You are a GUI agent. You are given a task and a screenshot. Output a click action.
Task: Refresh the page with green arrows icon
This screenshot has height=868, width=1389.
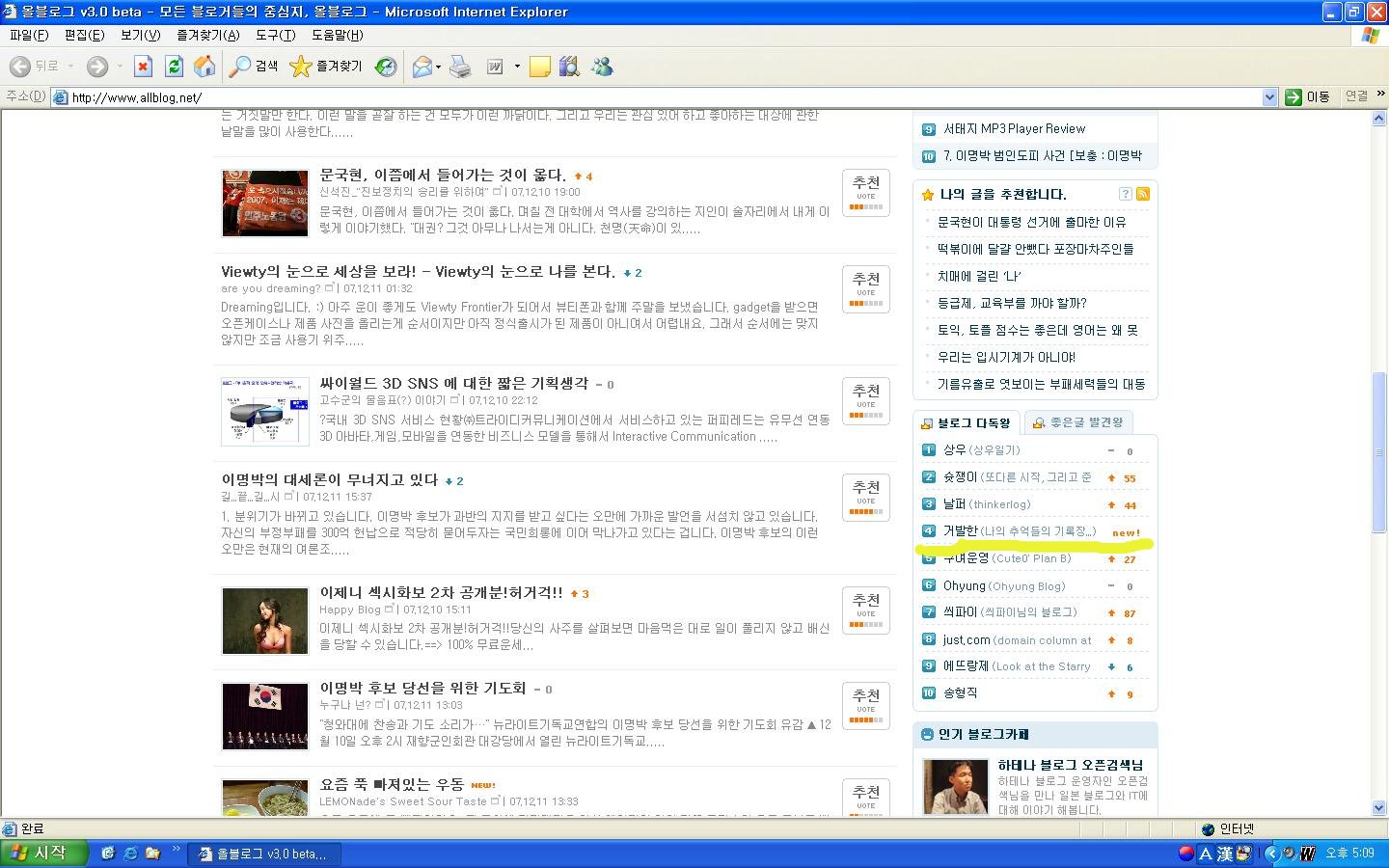(174, 66)
